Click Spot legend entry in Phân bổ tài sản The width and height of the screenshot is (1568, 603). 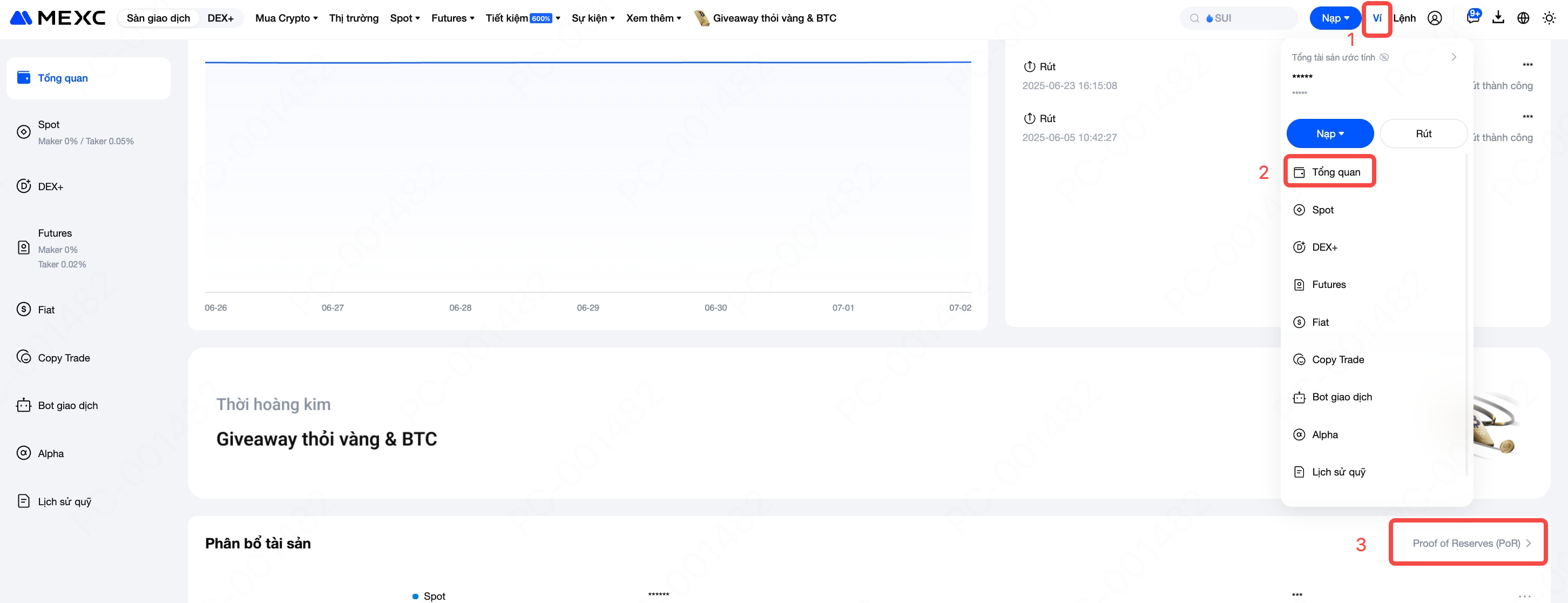click(x=429, y=595)
